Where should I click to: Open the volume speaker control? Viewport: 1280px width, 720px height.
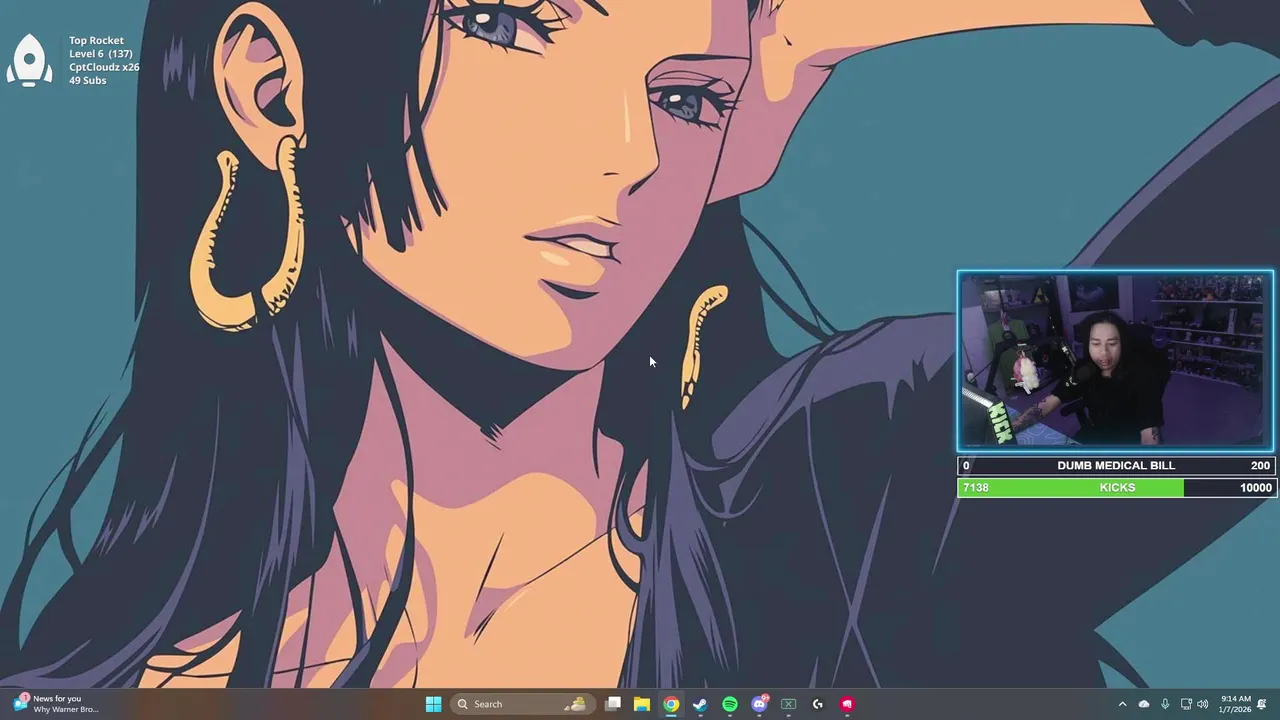click(1203, 704)
